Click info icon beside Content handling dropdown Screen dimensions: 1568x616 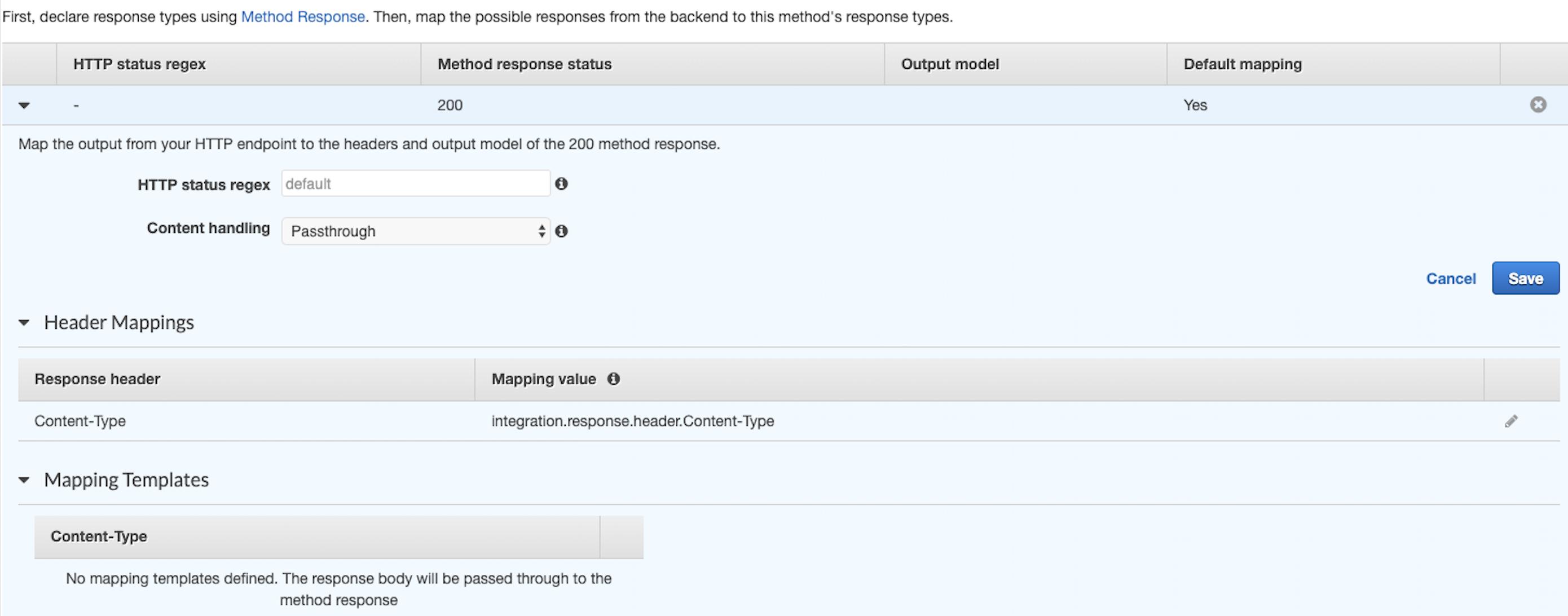[x=561, y=231]
